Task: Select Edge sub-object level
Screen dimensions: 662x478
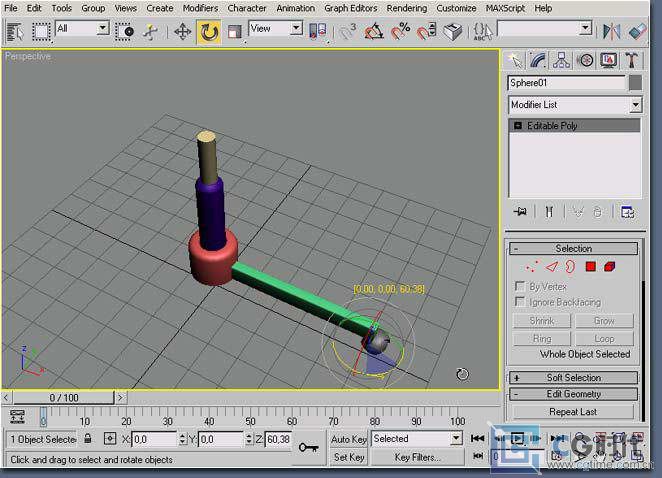Action: [x=551, y=267]
